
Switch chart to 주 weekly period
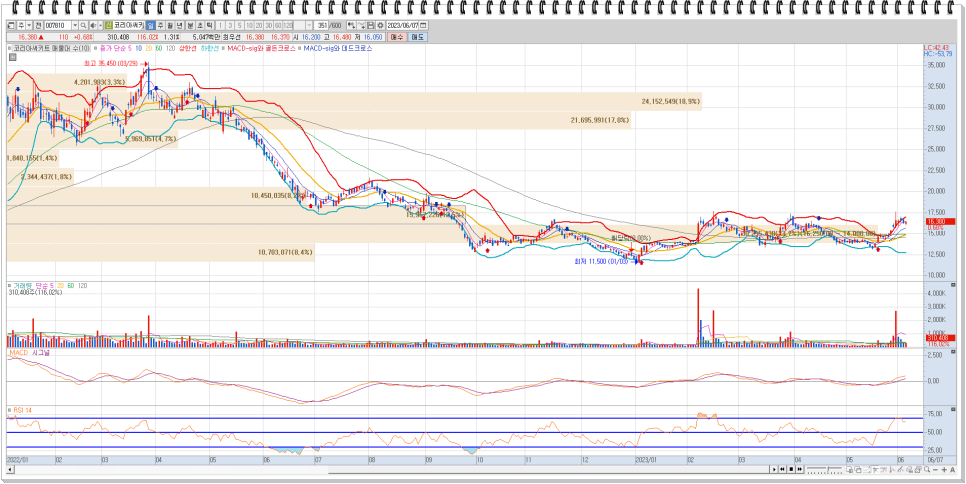160,25
